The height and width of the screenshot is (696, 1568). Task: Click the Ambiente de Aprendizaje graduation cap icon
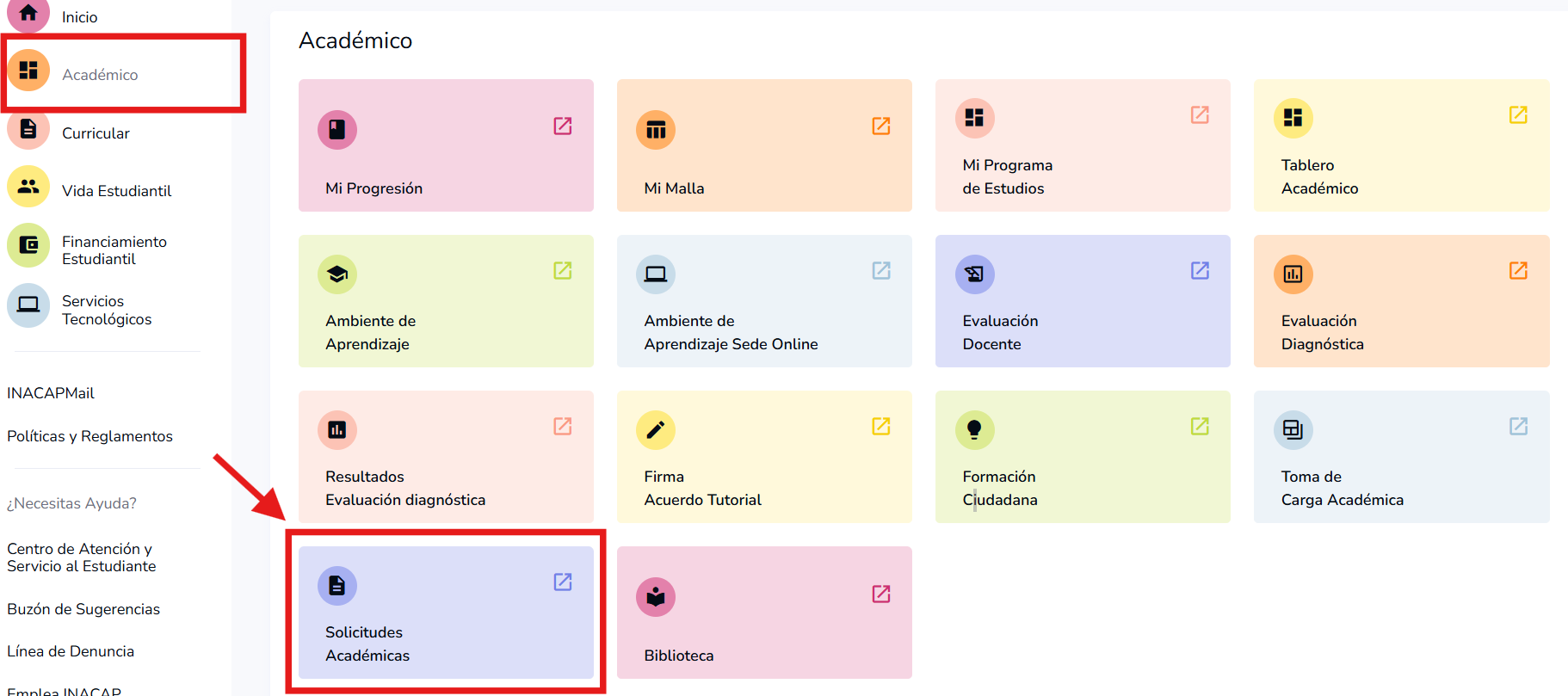[x=337, y=274]
